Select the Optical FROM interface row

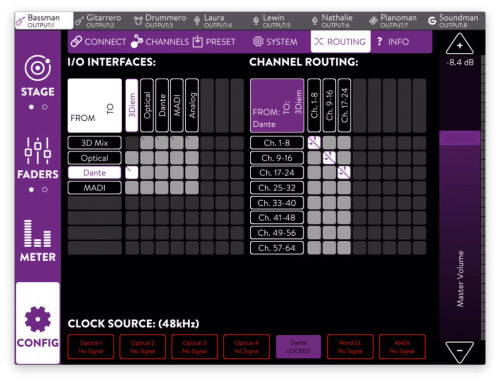[x=94, y=158]
